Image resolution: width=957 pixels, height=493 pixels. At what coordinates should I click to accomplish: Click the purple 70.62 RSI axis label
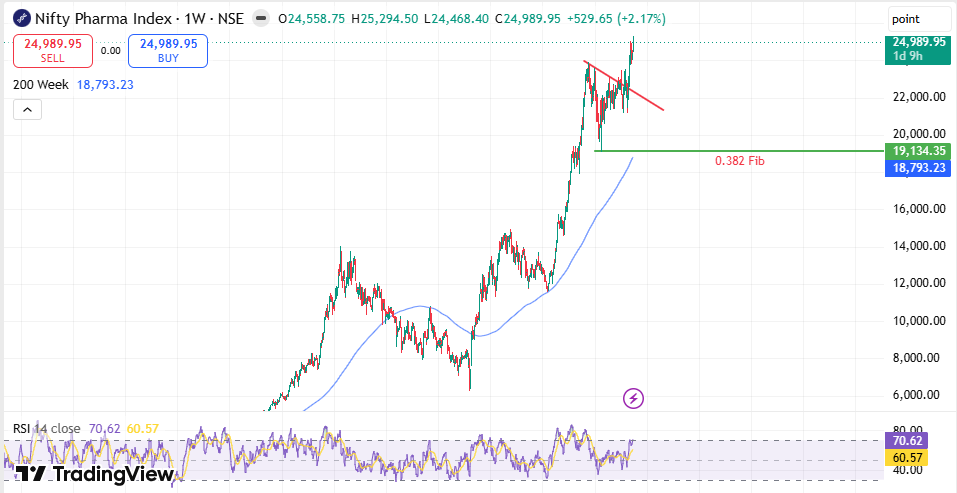click(906, 441)
